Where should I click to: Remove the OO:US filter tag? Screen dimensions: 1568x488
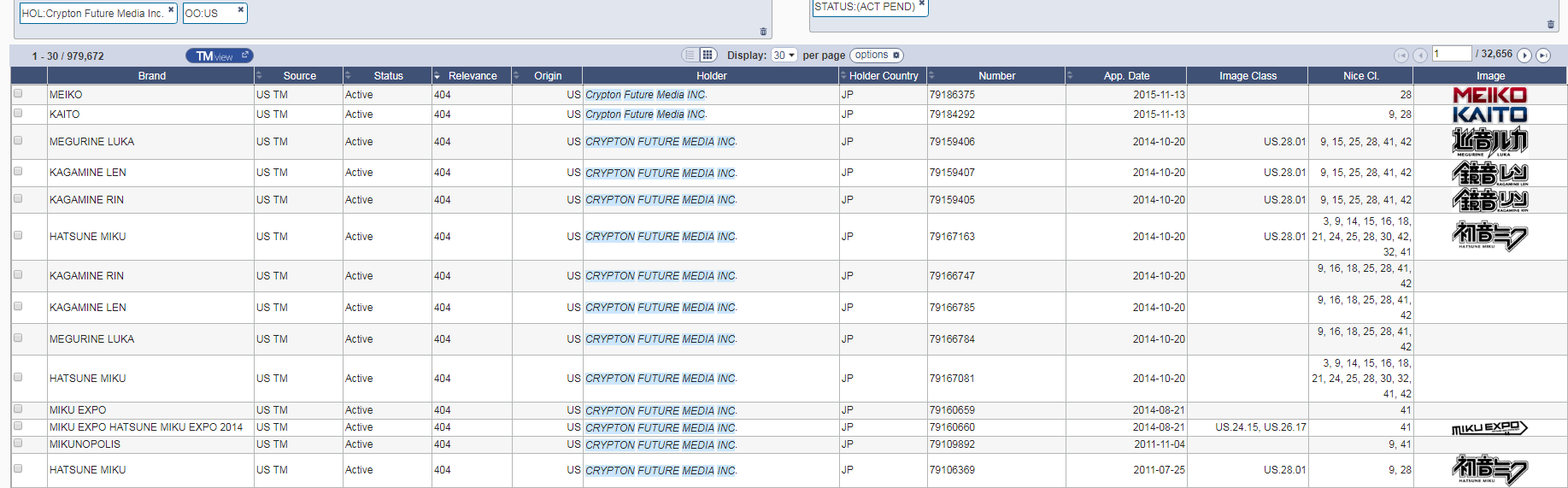coord(240,9)
